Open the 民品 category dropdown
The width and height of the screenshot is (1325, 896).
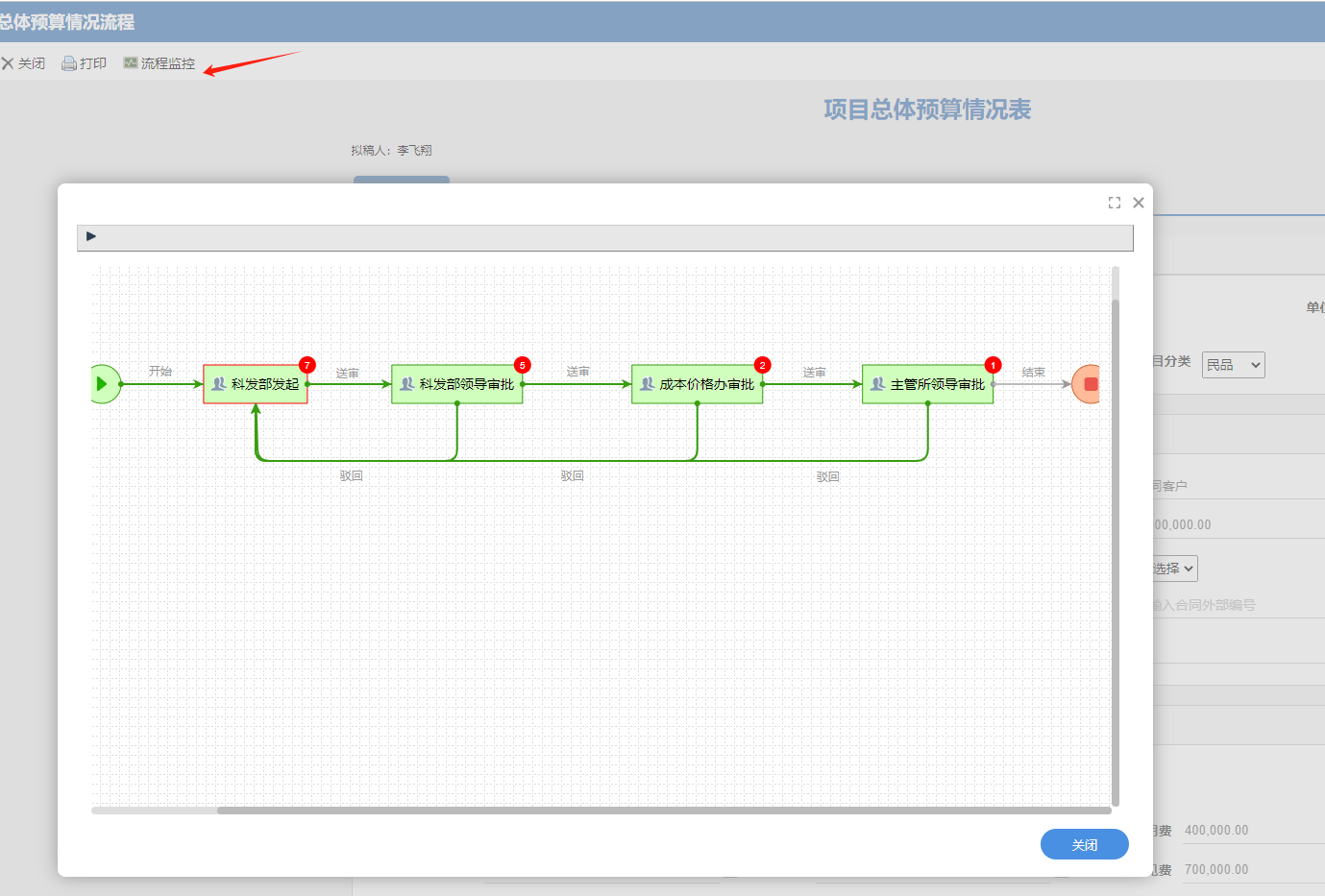click(x=1234, y=365)
